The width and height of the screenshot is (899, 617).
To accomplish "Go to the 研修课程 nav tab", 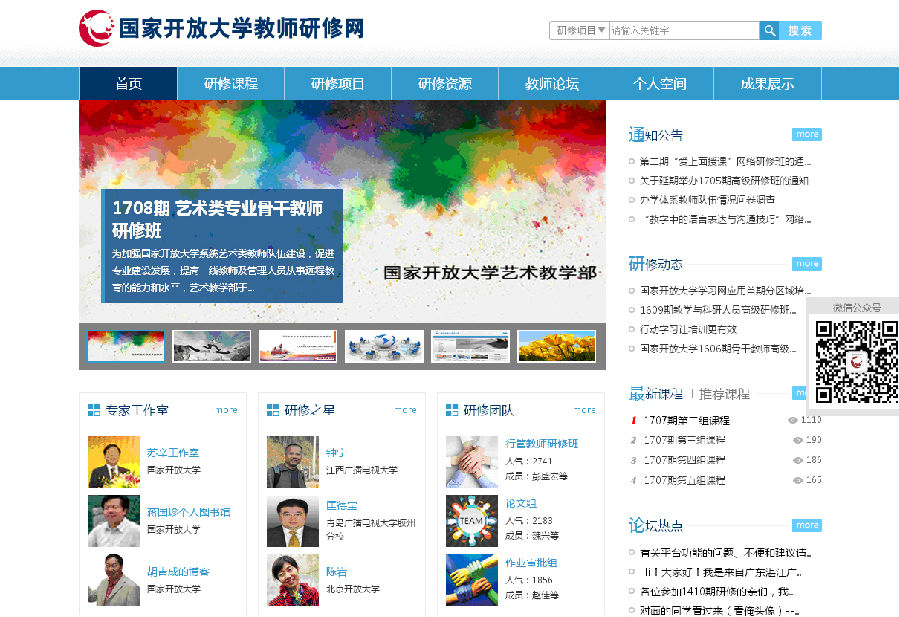I will [231, 84].
